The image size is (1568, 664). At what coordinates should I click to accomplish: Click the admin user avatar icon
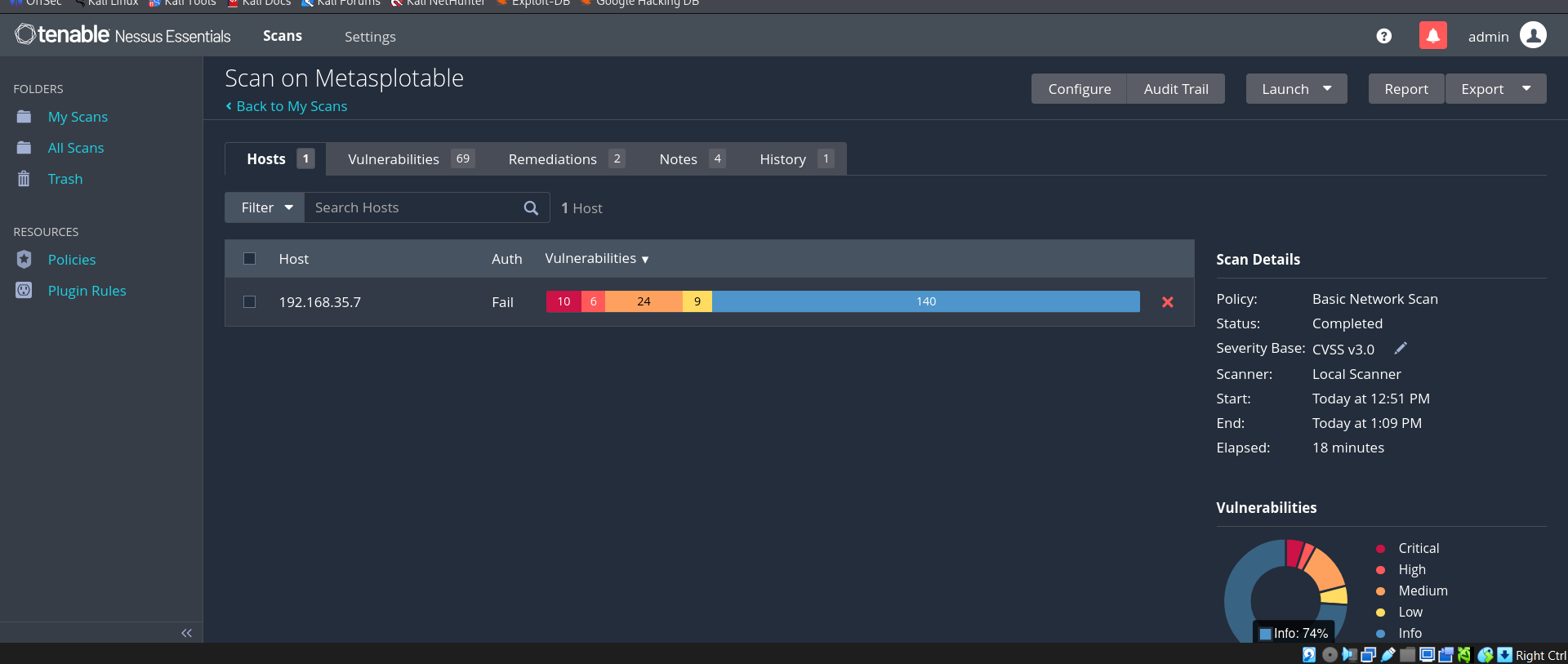1533,35
